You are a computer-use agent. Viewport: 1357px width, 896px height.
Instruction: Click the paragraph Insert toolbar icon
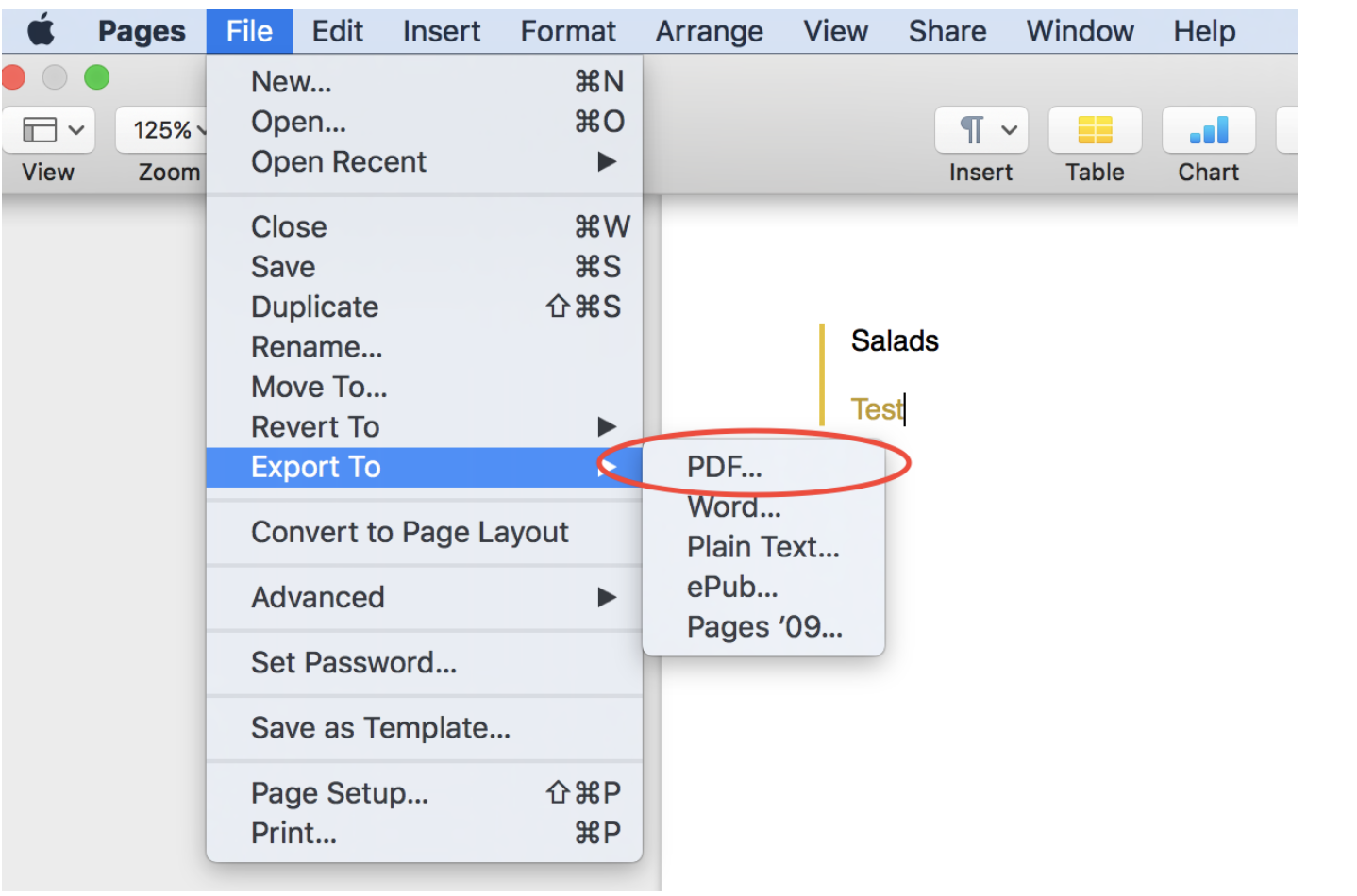[x=981, y=129]
